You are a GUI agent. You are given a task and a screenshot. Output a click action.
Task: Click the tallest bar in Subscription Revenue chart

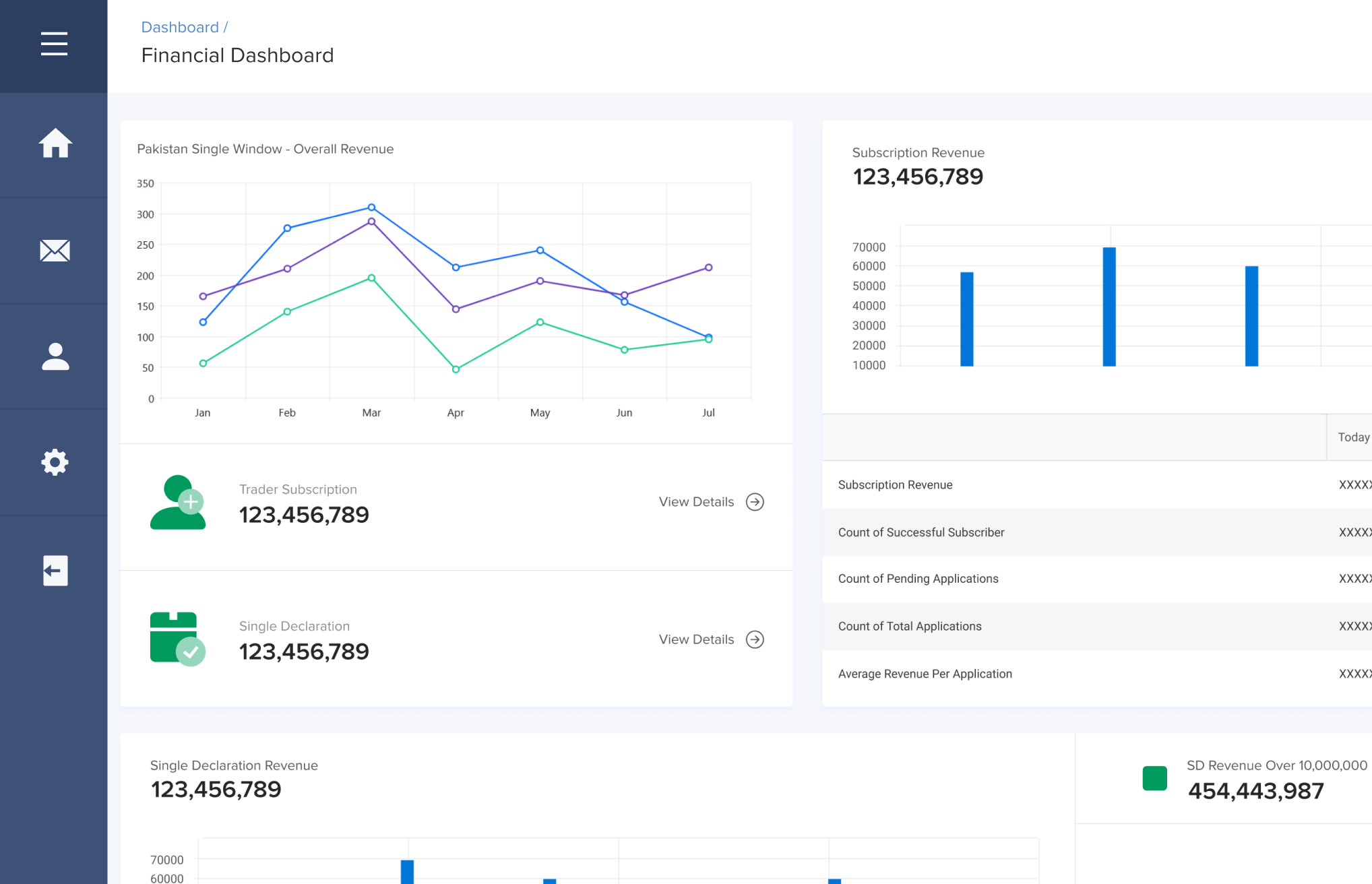(1109, 307)
